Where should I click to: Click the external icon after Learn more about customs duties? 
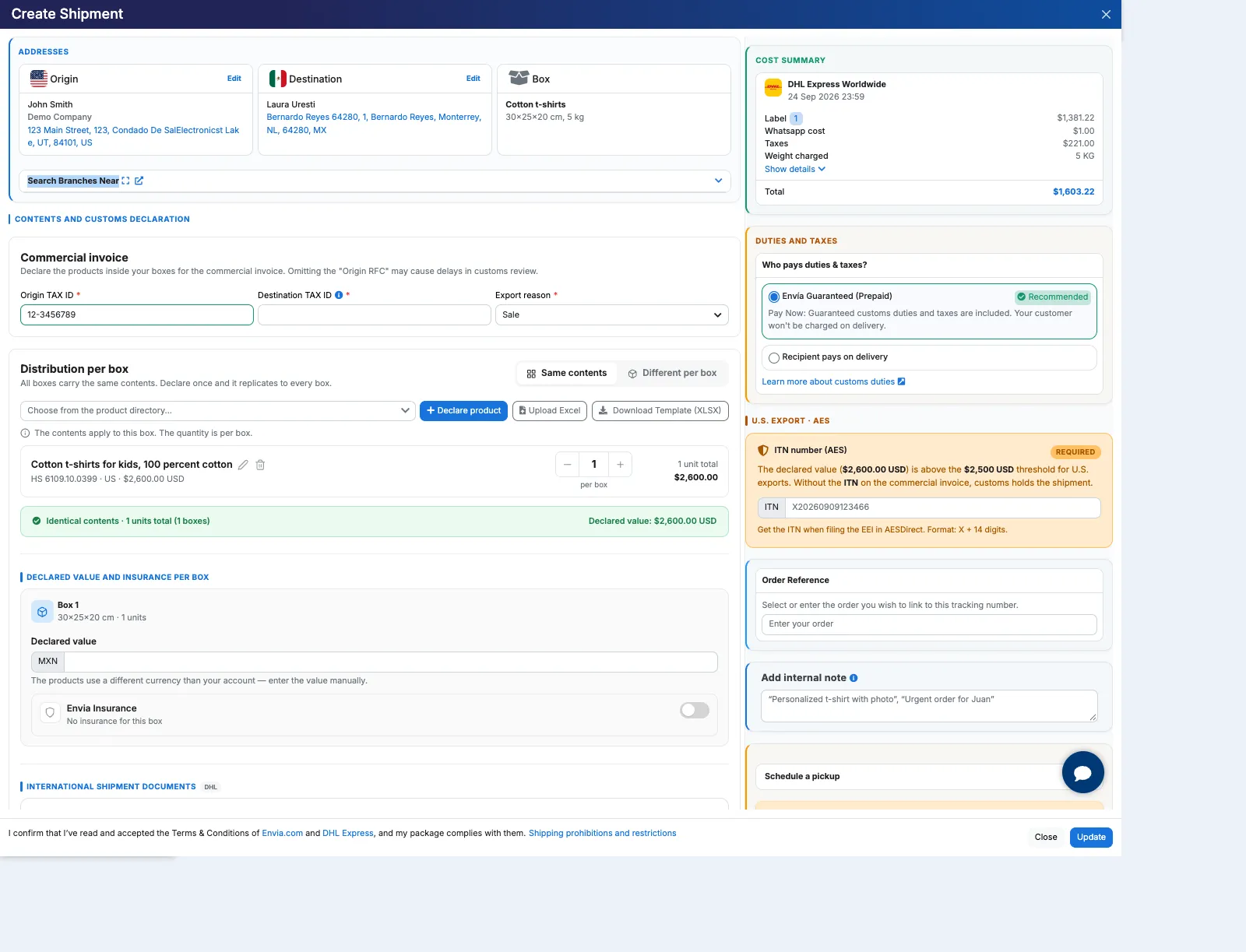(902, 381)
